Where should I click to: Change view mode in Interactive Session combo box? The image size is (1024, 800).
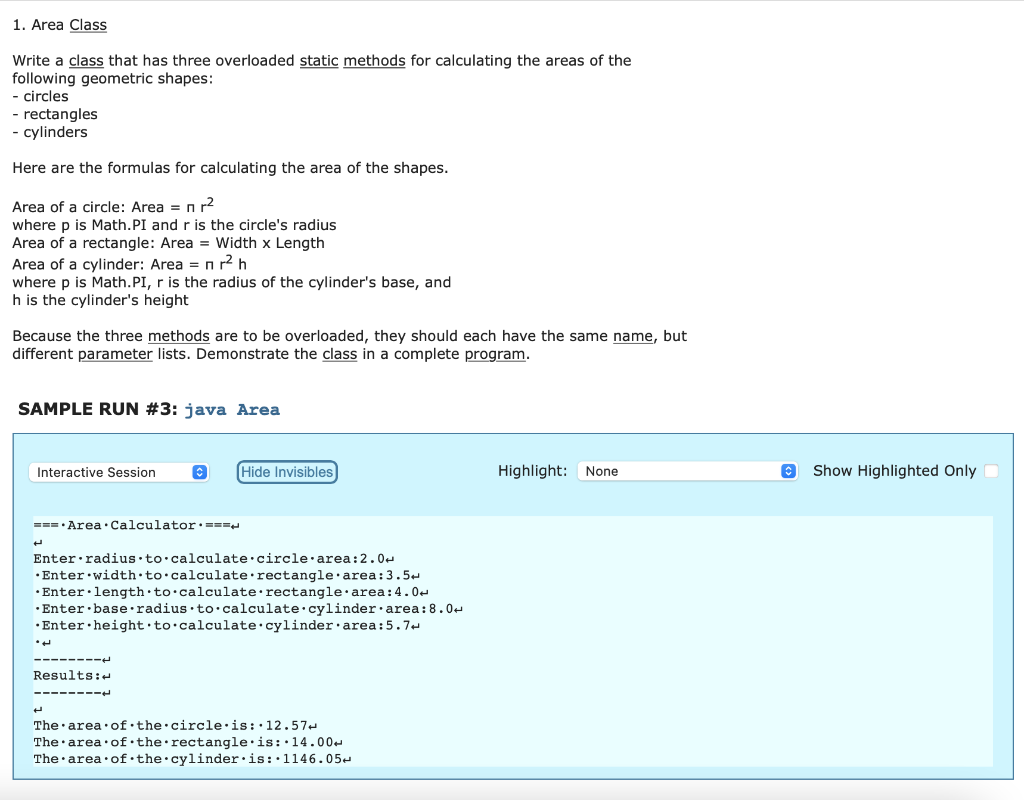click(x=119, y=471)
